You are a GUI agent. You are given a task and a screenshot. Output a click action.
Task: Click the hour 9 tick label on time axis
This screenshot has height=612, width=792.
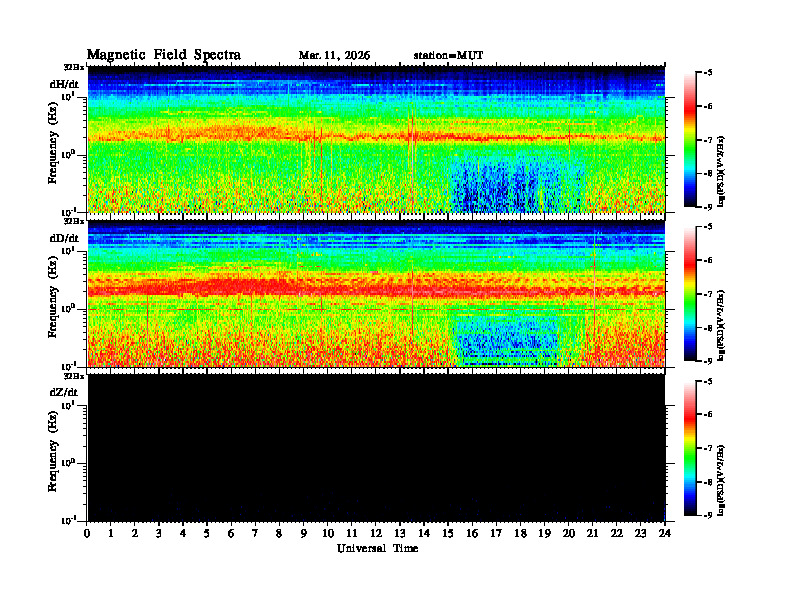point(304,534)
